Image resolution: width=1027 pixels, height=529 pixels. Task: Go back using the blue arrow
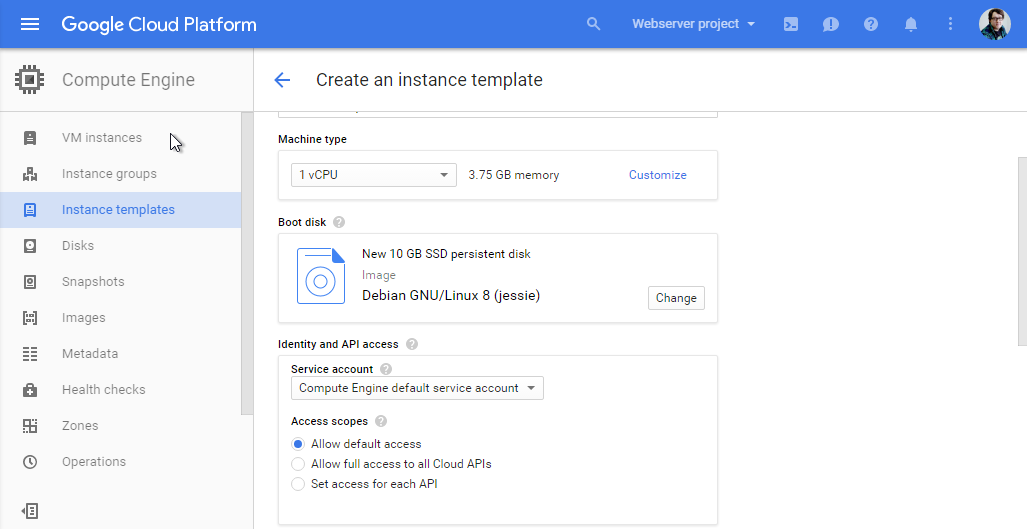pos(282,80)
